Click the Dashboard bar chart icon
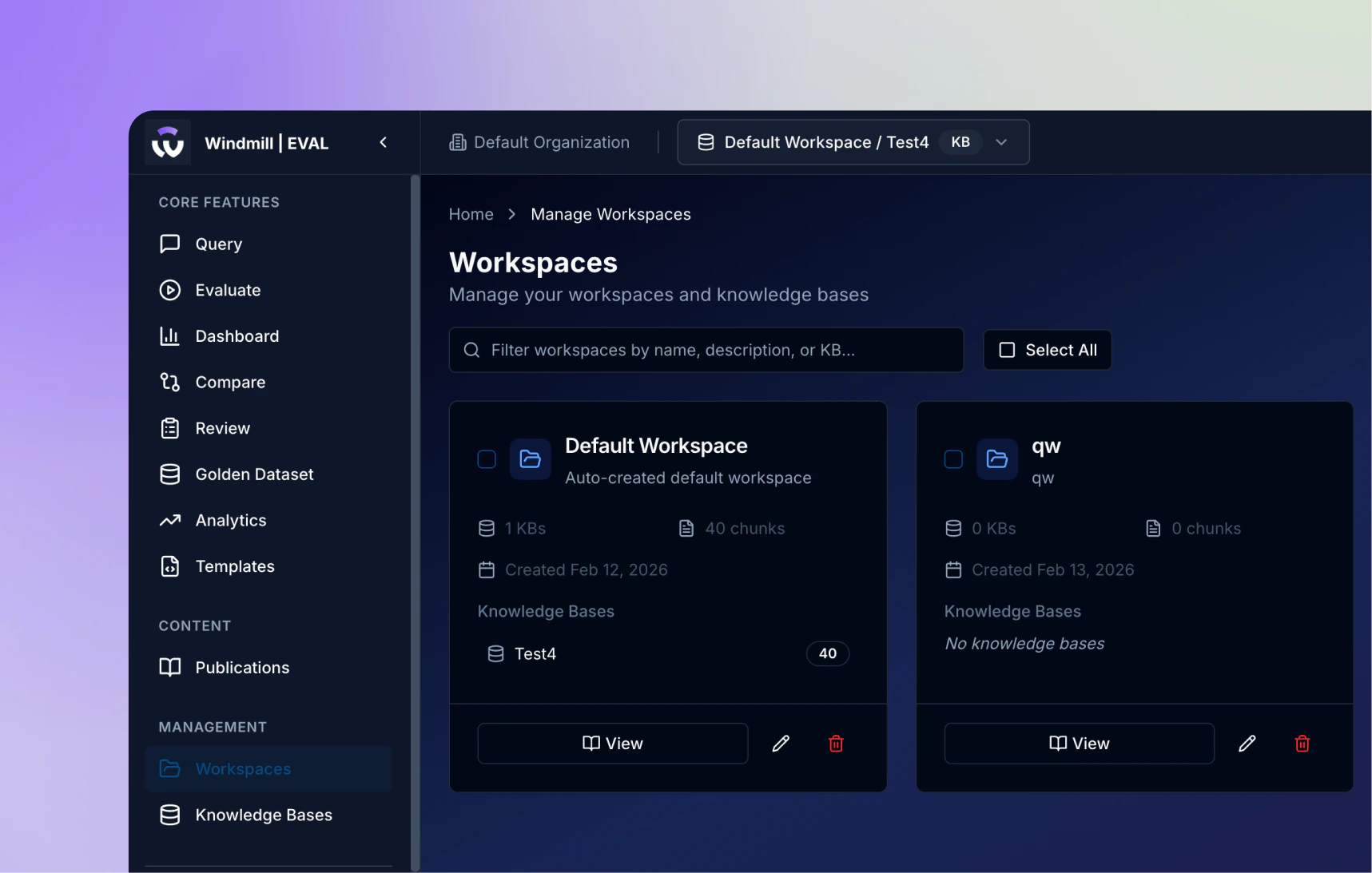Image resolution: width=1372 pixels, height=873 pixels. [169, 336]
